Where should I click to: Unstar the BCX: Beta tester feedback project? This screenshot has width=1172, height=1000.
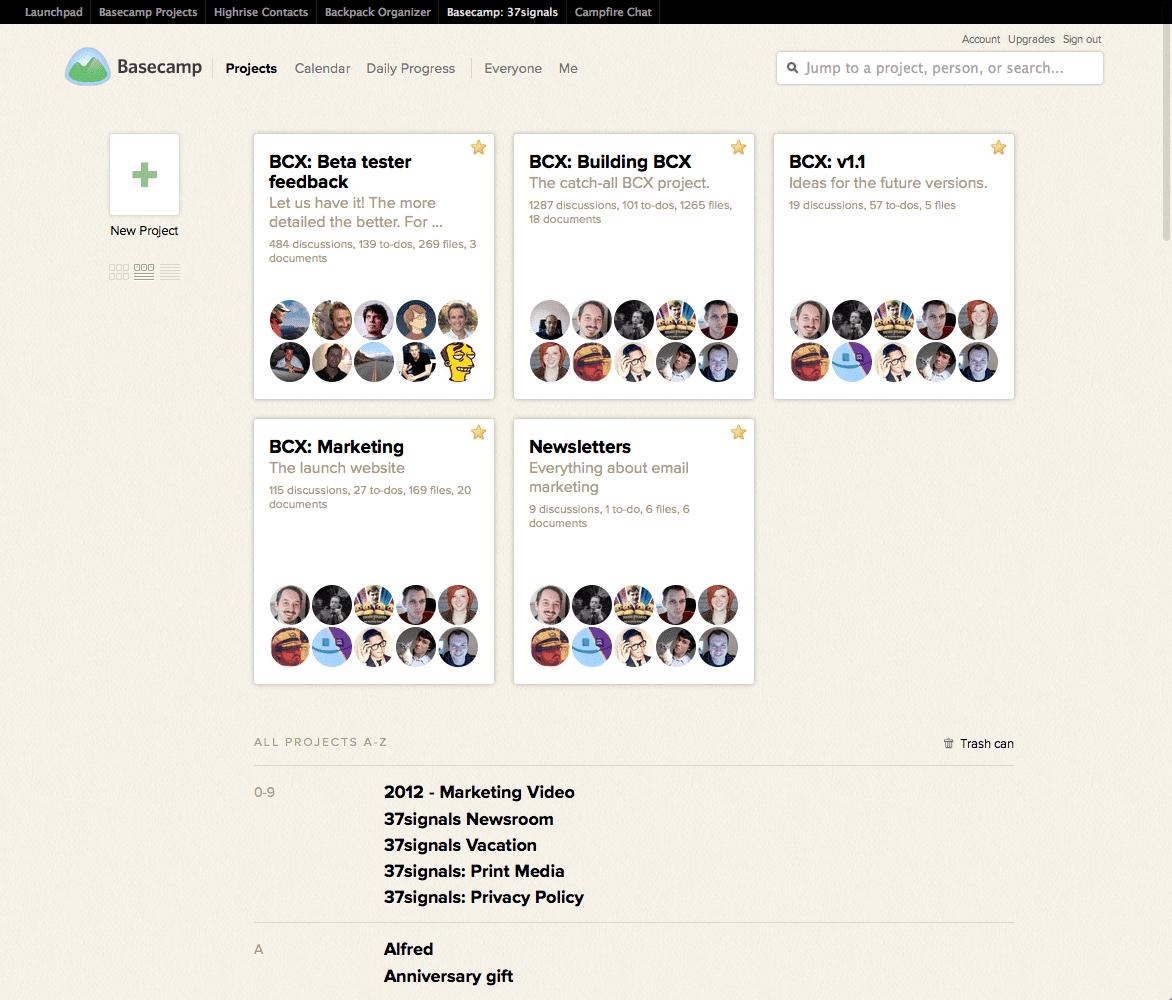[478, 148]
